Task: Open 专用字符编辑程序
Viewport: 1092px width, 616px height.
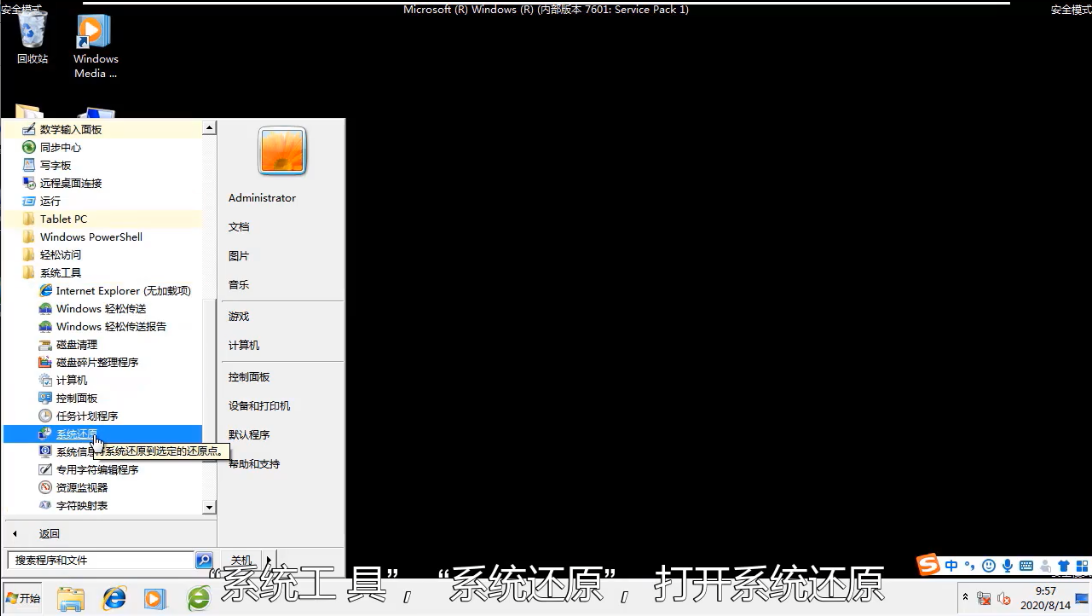Action: coord(102,470)
